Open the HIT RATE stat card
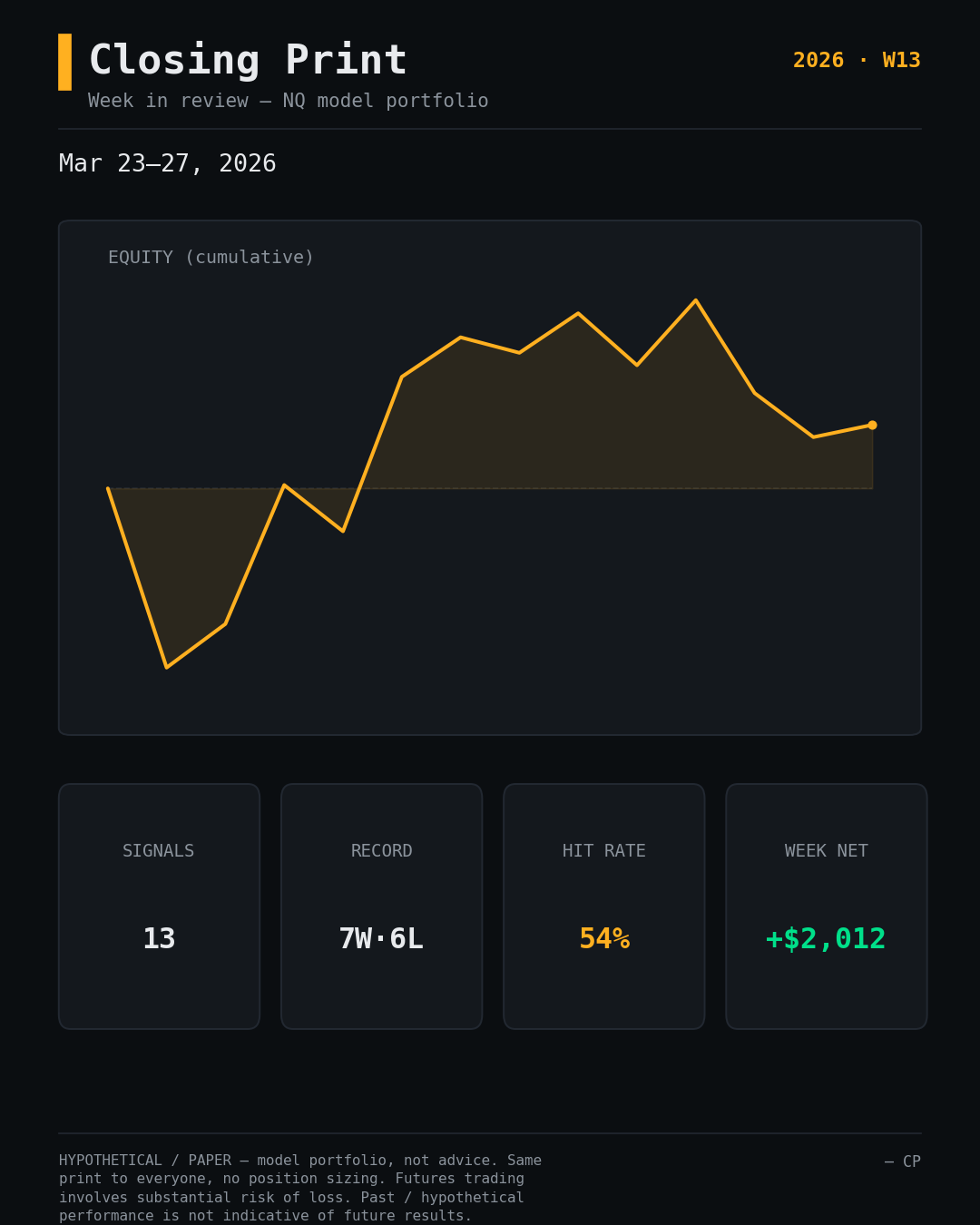The width and height of the screenshot is (980, 1225). click(x=604, y=906)
